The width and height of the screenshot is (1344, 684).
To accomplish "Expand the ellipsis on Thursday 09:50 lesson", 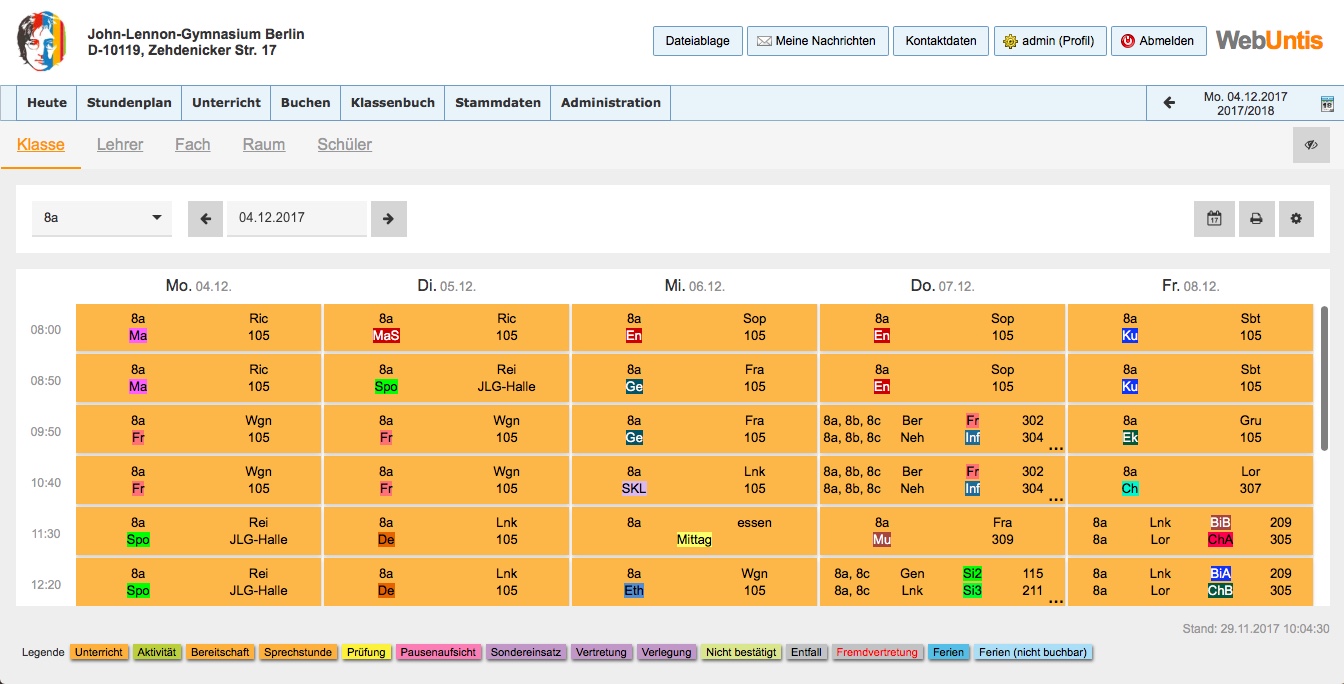I will tap(1055, 447).
